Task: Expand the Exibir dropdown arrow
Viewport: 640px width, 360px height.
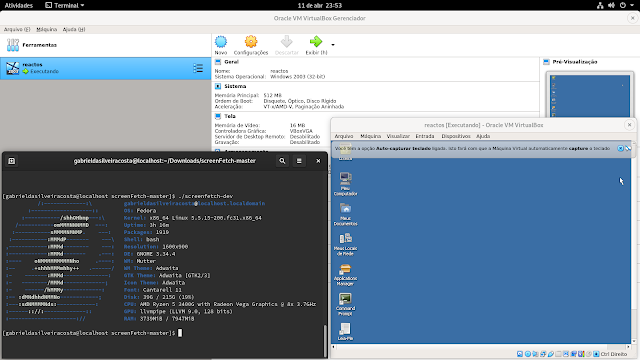Action: pyautogui.click(x=333, y=45)
